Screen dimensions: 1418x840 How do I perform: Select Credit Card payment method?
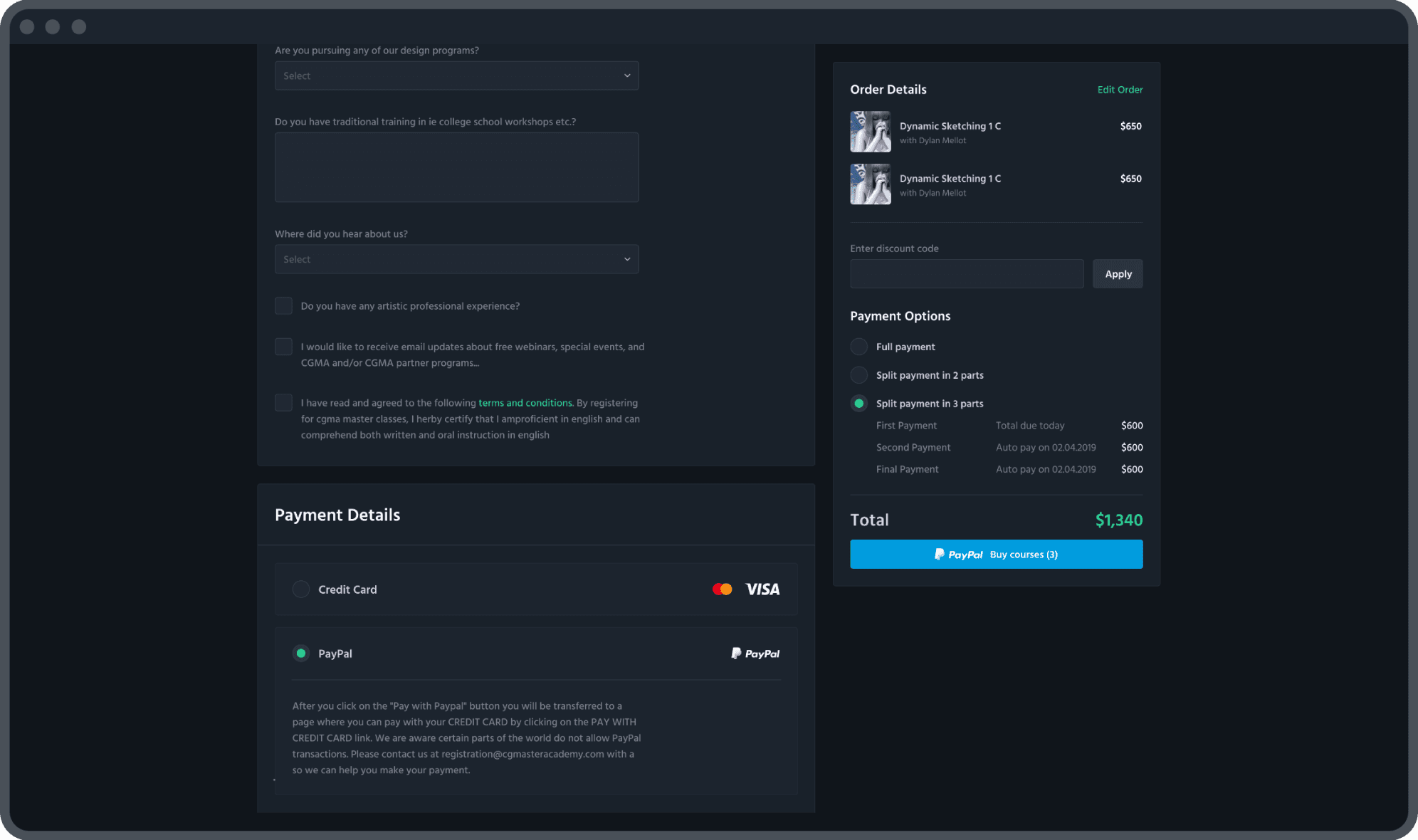pos(301,589)
